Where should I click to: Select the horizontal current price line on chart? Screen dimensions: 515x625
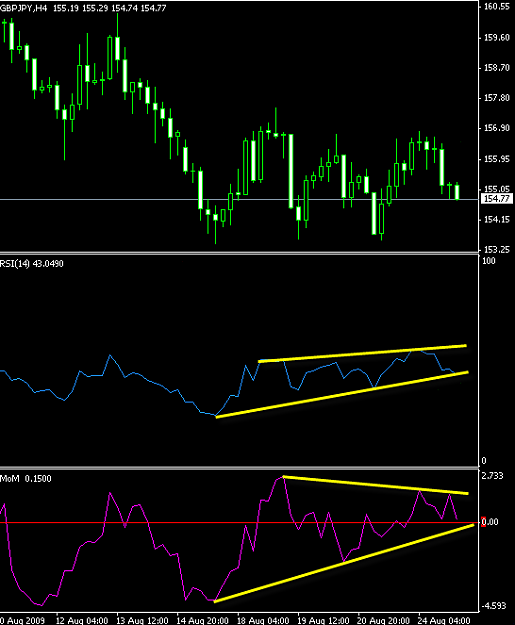click(239, 199)
